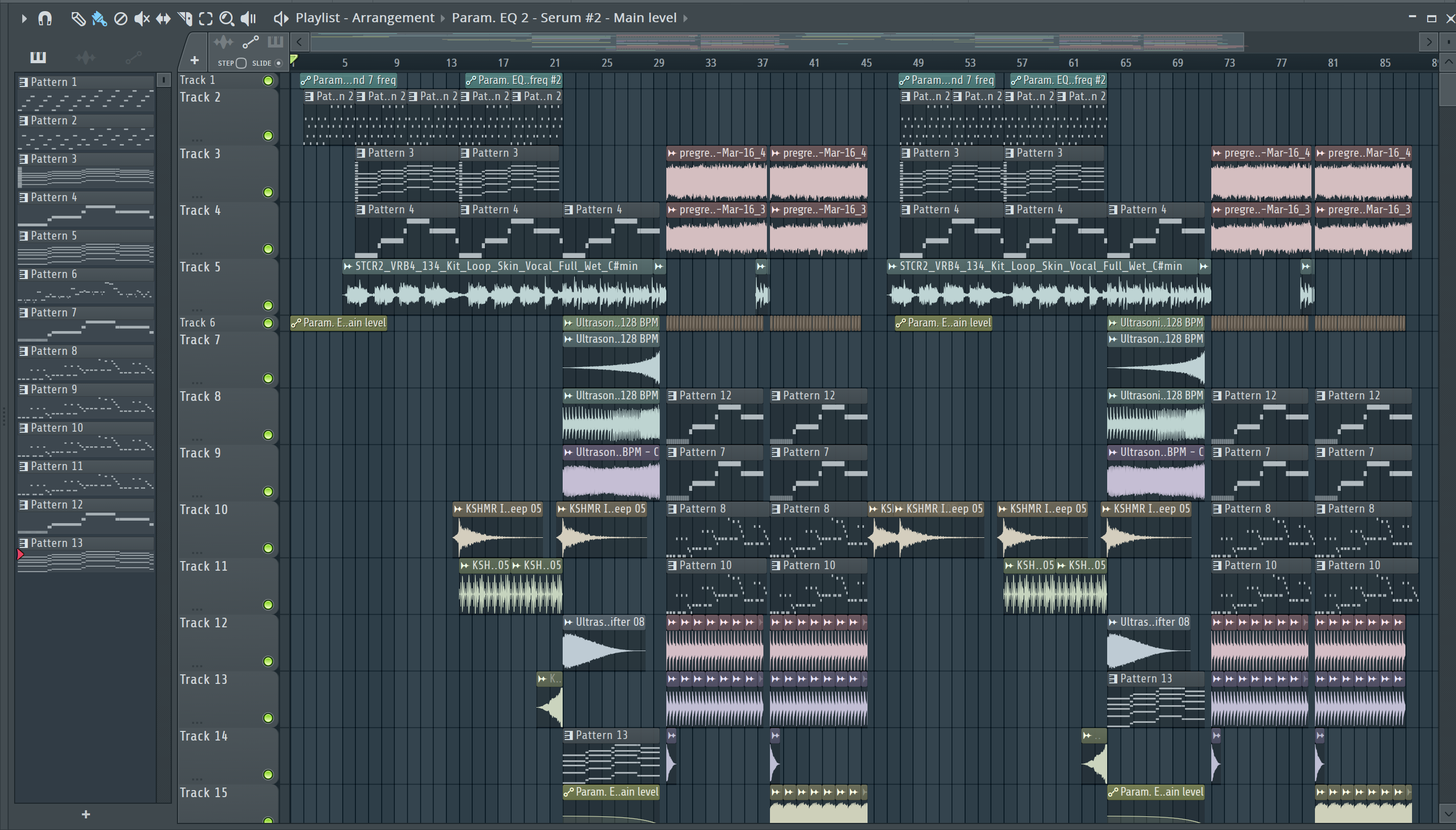Focus pattern clips in the playlist
The width and height of the screenshot is (1456, 830).
(276, 41)
